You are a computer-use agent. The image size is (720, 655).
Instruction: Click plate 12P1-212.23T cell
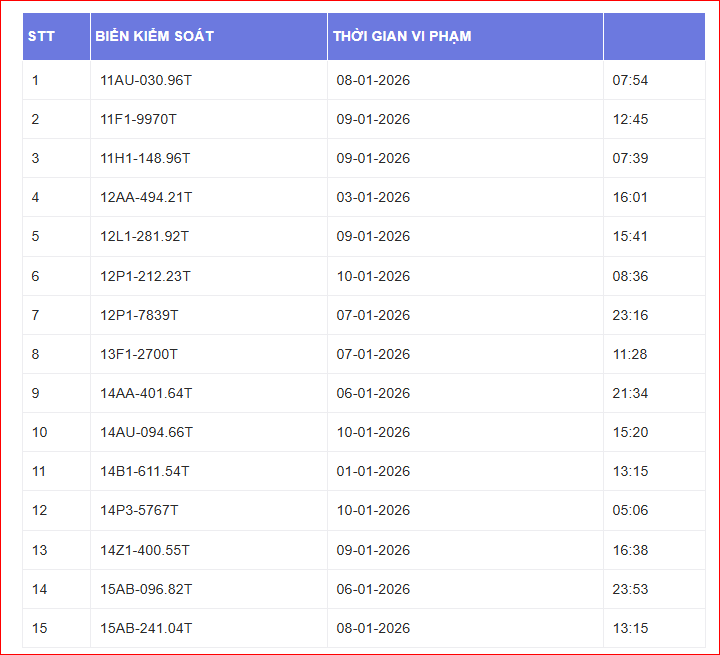coord(145,276)
